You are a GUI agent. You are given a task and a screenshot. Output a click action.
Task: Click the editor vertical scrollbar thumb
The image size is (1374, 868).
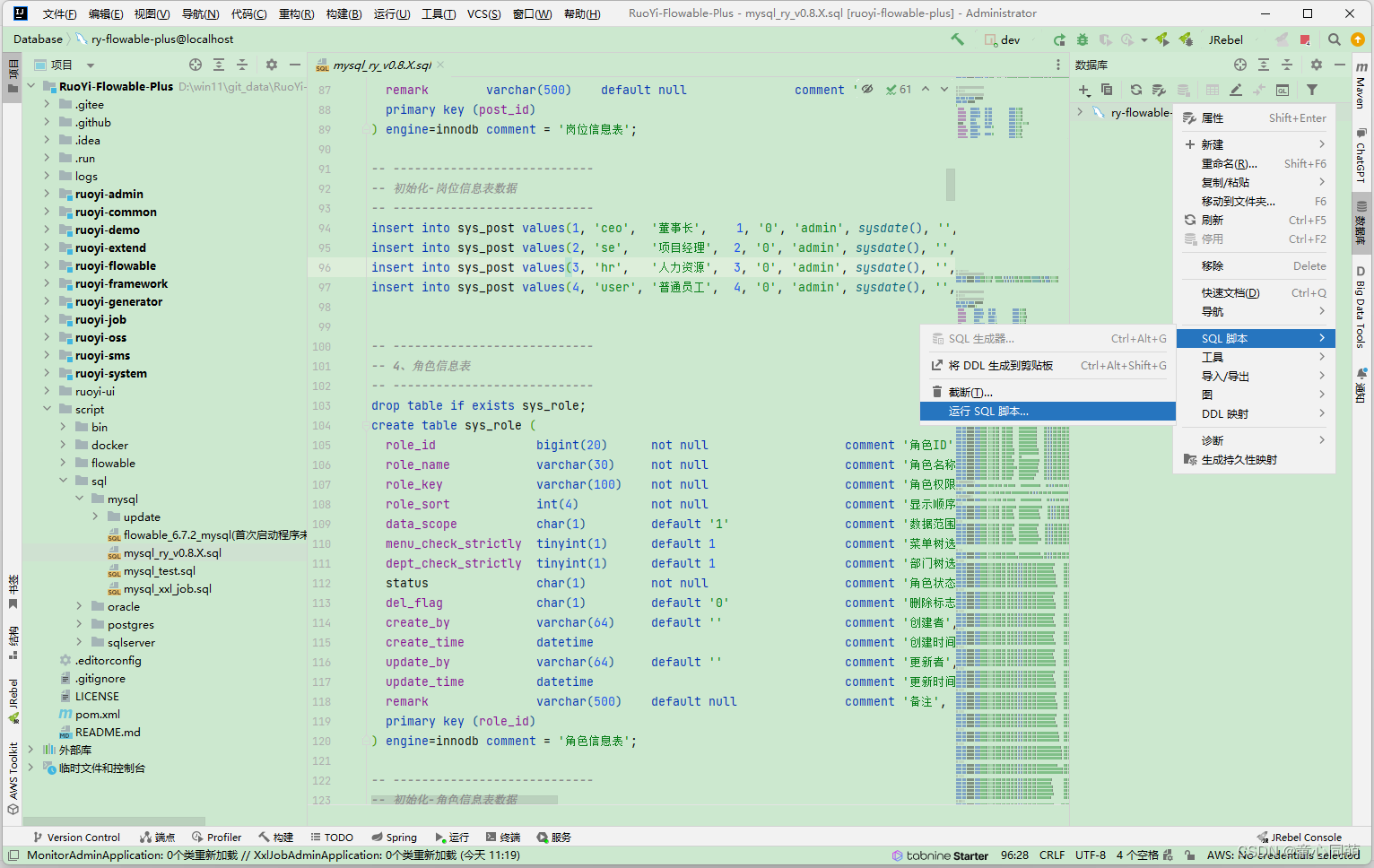coord(950,185)
